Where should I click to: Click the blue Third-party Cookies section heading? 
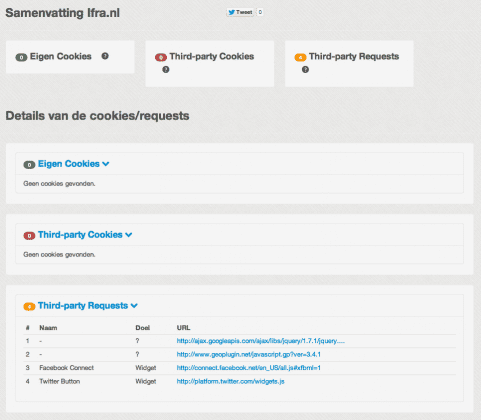pyautogui.click(x=80, y=235)
